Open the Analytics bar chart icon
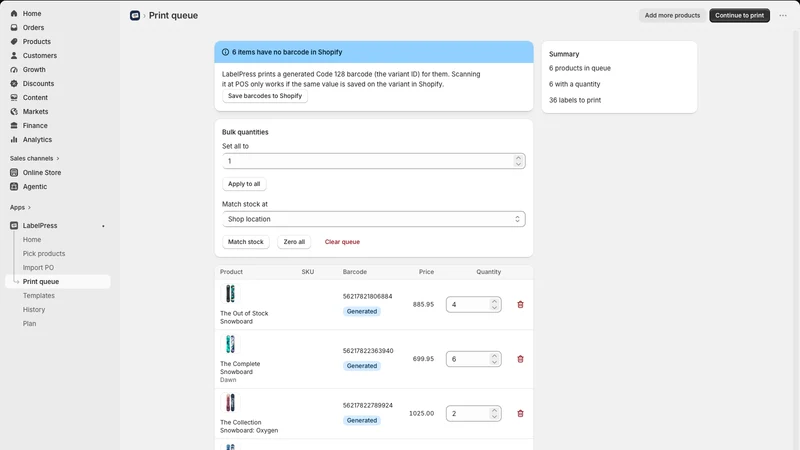 14,139
